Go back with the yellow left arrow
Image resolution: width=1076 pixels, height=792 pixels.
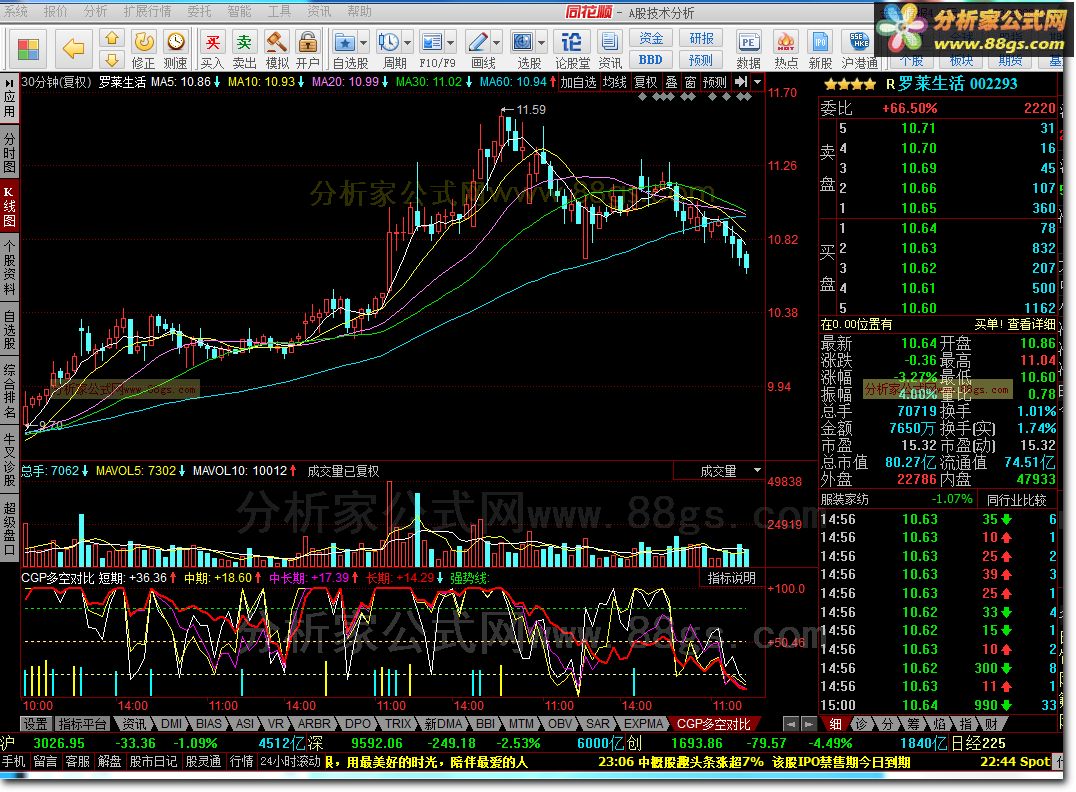(73, 49)
